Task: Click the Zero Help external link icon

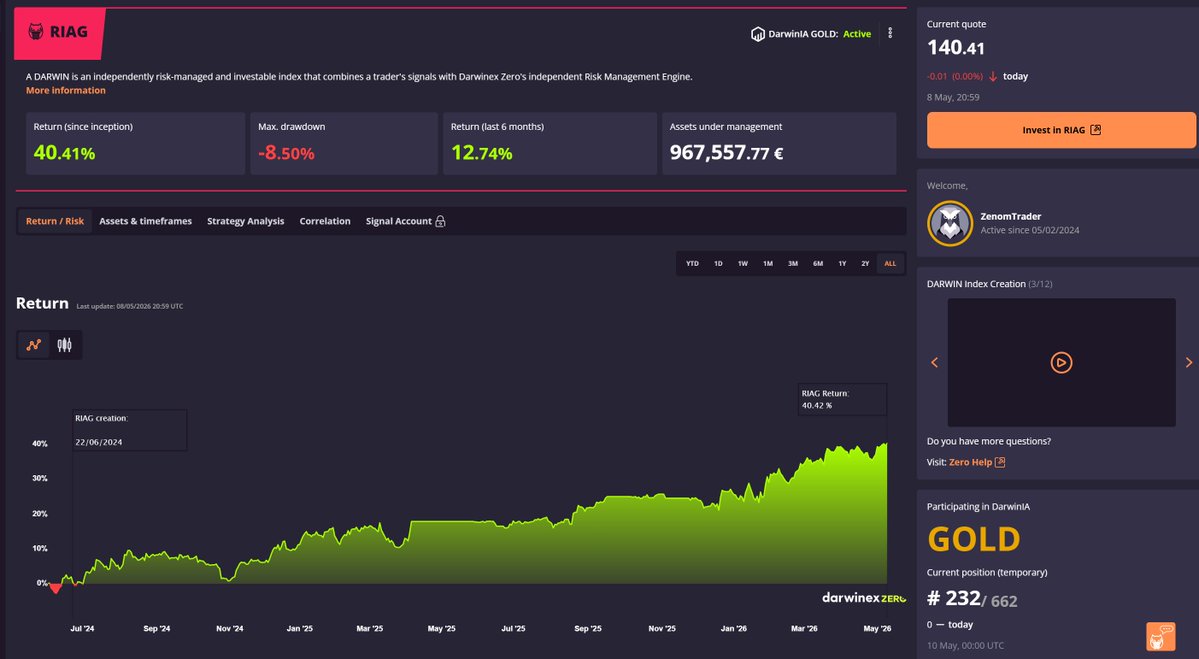Action: [x=1000, y=462]
